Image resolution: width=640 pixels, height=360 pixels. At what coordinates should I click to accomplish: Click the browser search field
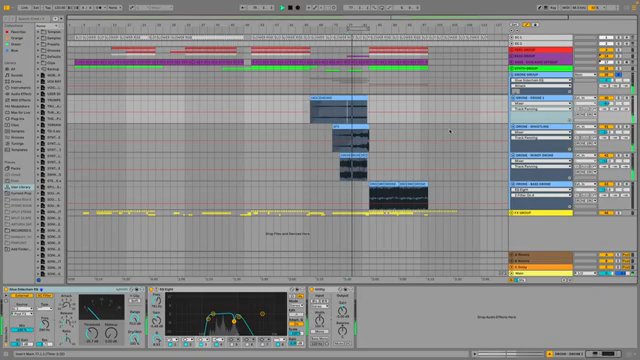coord(34,19)
